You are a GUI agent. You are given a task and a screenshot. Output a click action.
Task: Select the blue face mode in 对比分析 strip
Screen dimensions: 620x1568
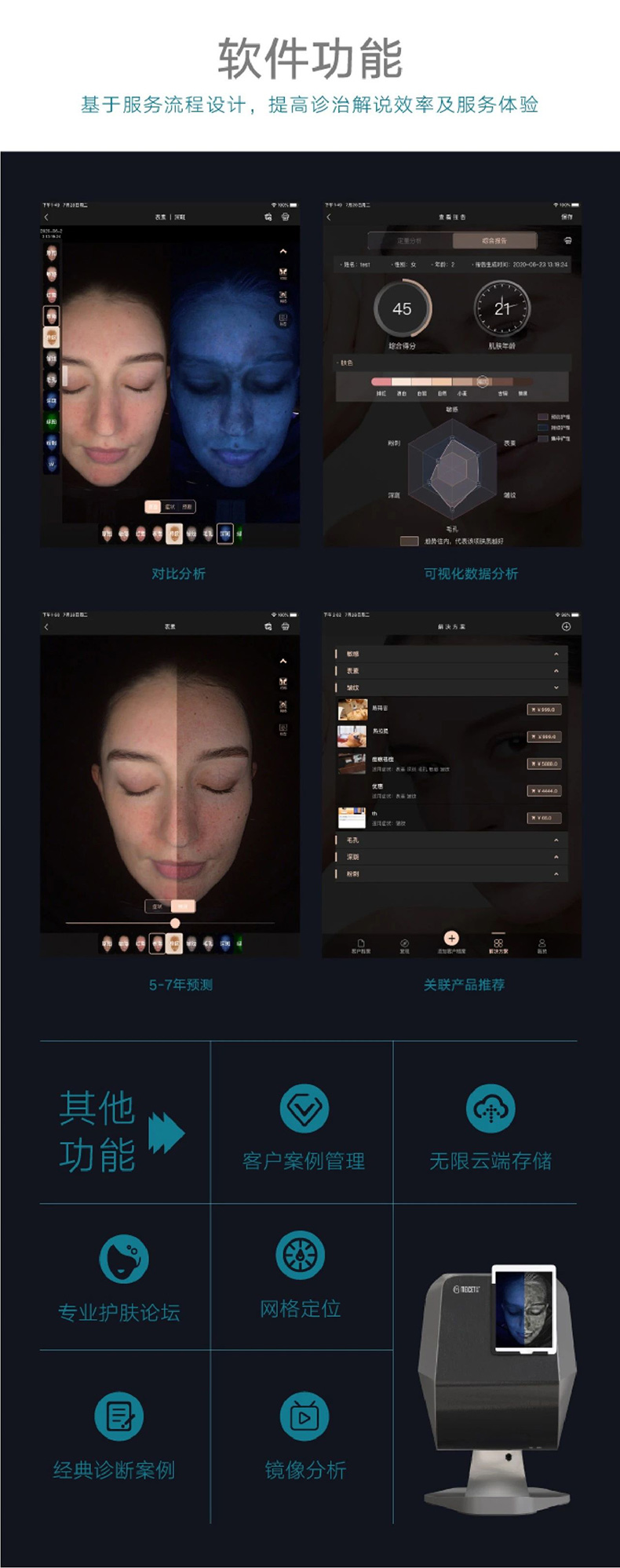[x=224, y=534]
